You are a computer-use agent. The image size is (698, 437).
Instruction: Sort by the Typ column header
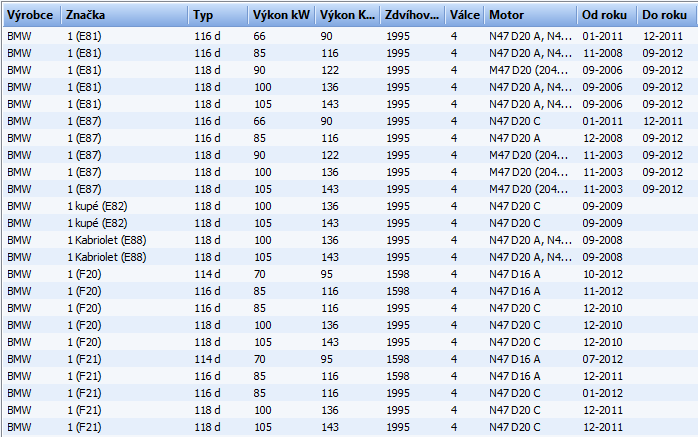click(x=217, y=16)
